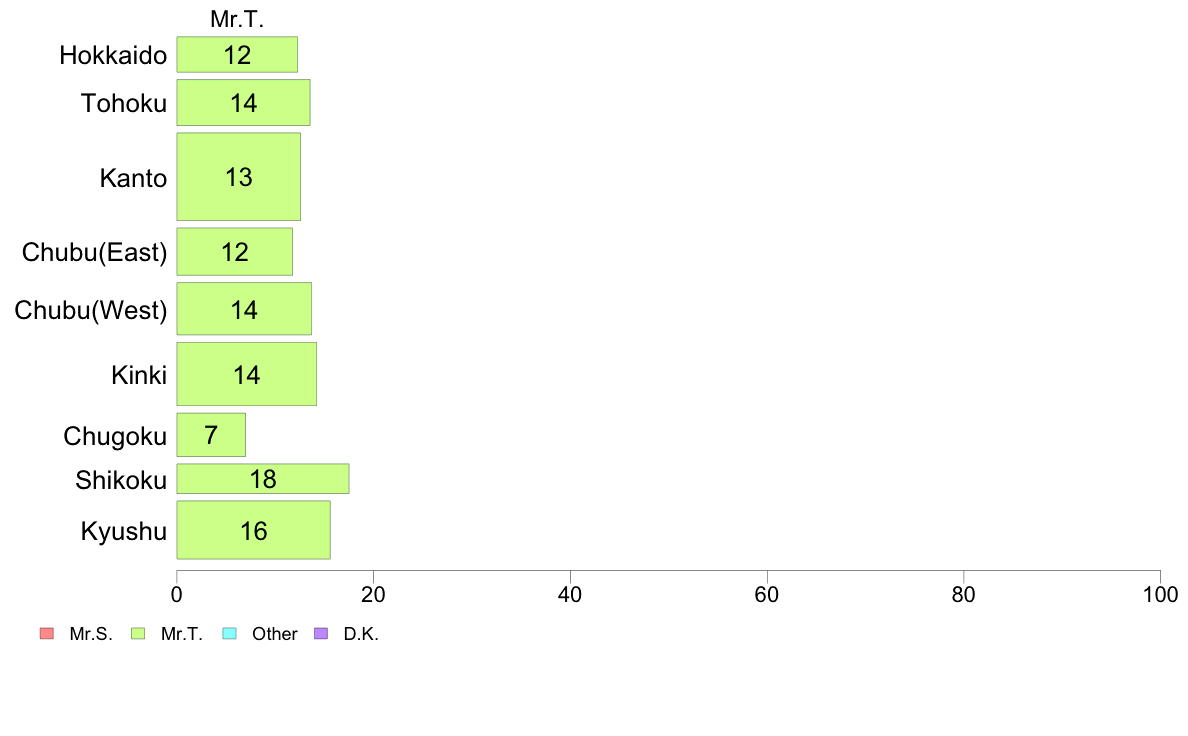
Task: Click the Kanto bar with value 13
Action: coord(239,177)
